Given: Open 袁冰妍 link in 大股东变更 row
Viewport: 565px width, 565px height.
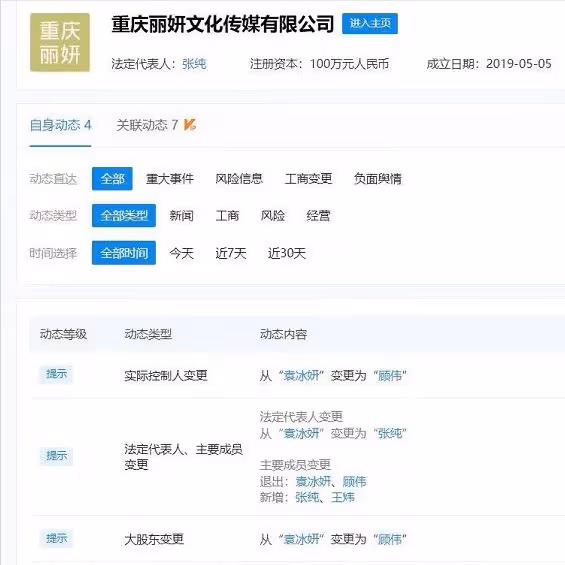Looking at the screenshot, I should pyautogui.click(x=302, y=539).
